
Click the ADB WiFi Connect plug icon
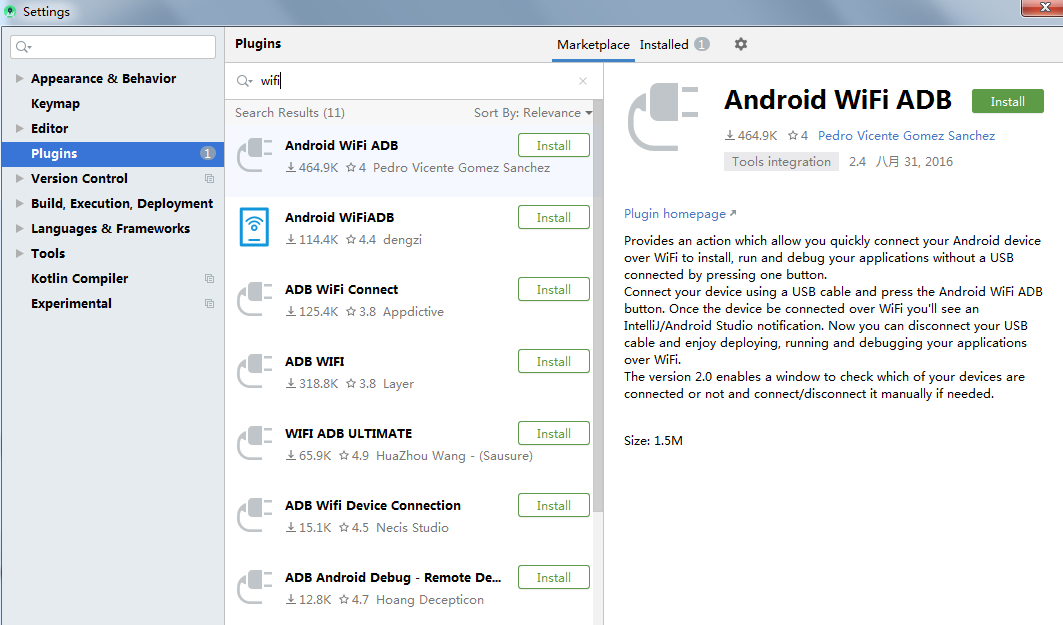tap(255, 299)
